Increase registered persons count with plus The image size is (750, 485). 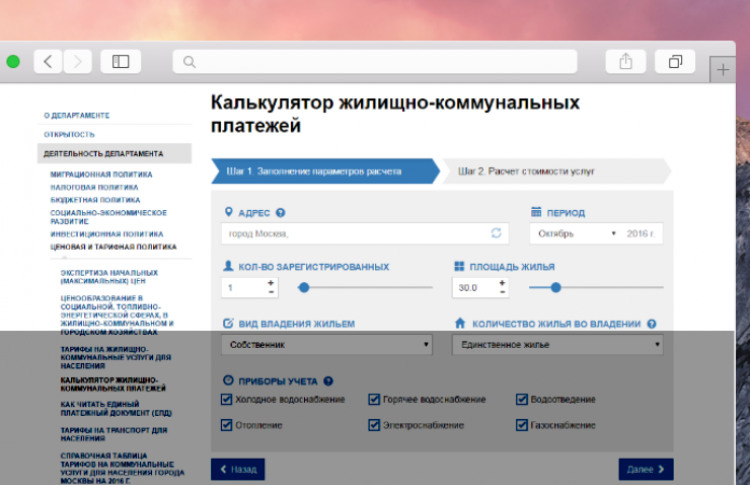pos(271,283)
